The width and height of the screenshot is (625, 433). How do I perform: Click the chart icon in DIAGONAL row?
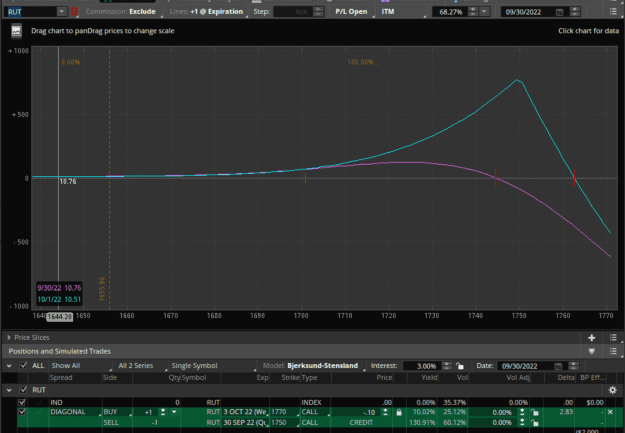coord(38,412)
